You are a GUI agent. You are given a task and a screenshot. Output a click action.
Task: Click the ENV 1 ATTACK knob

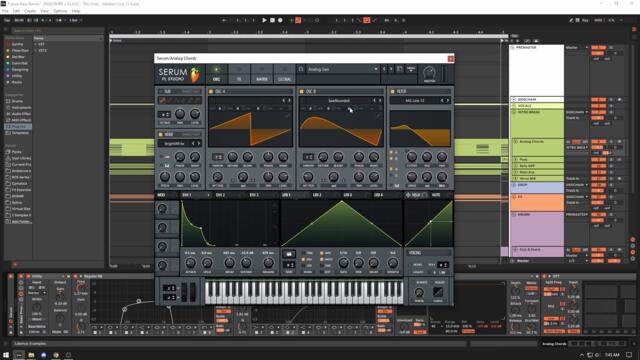(x=190, y=263)
